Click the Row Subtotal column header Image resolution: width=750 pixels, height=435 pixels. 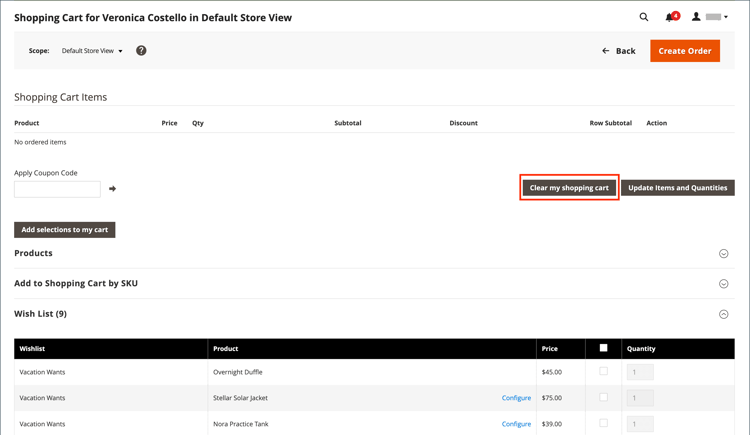(x=610, y=123)
